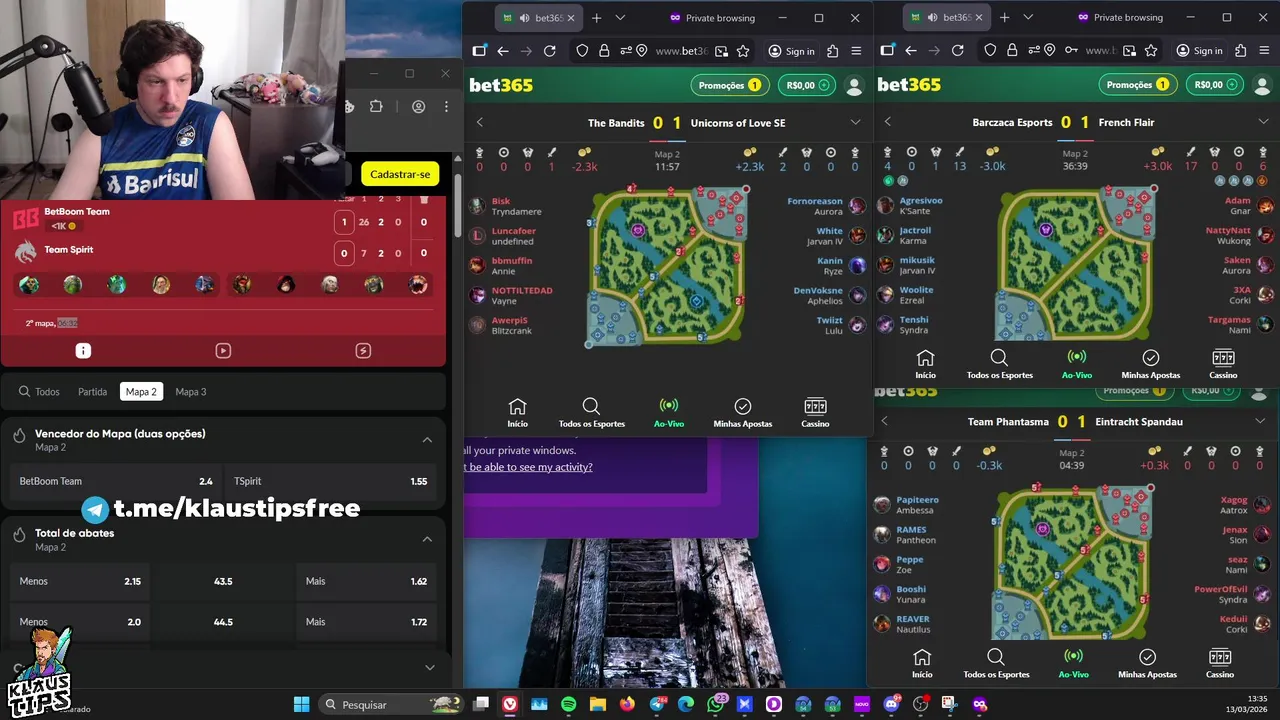Image resolution: width=1280 pixels, height=720 pixels.
Task: Expand The Bandits match dropdown chevron
Action: click(x=855, y=122)
